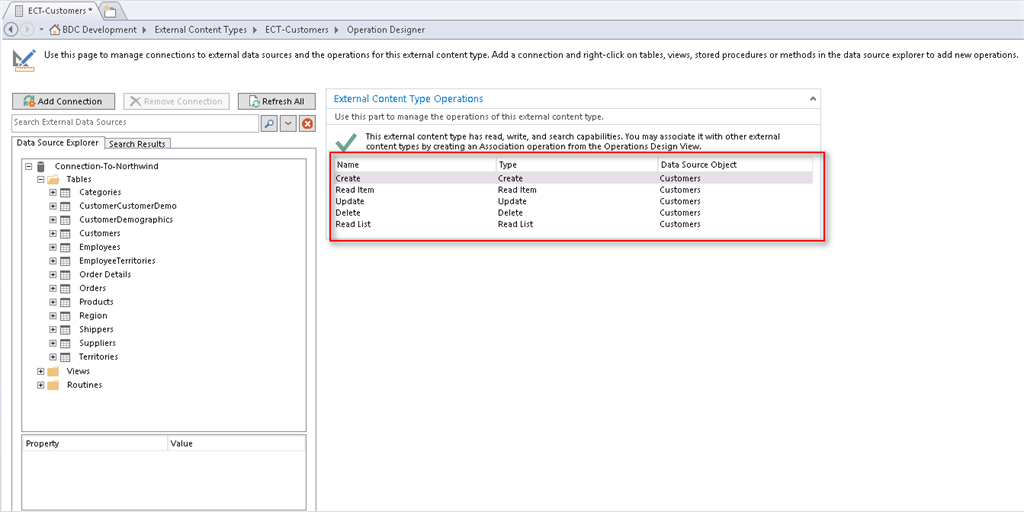Open a new tab with the new-tab icon
1024x512 pixels.
click(110, 12)
